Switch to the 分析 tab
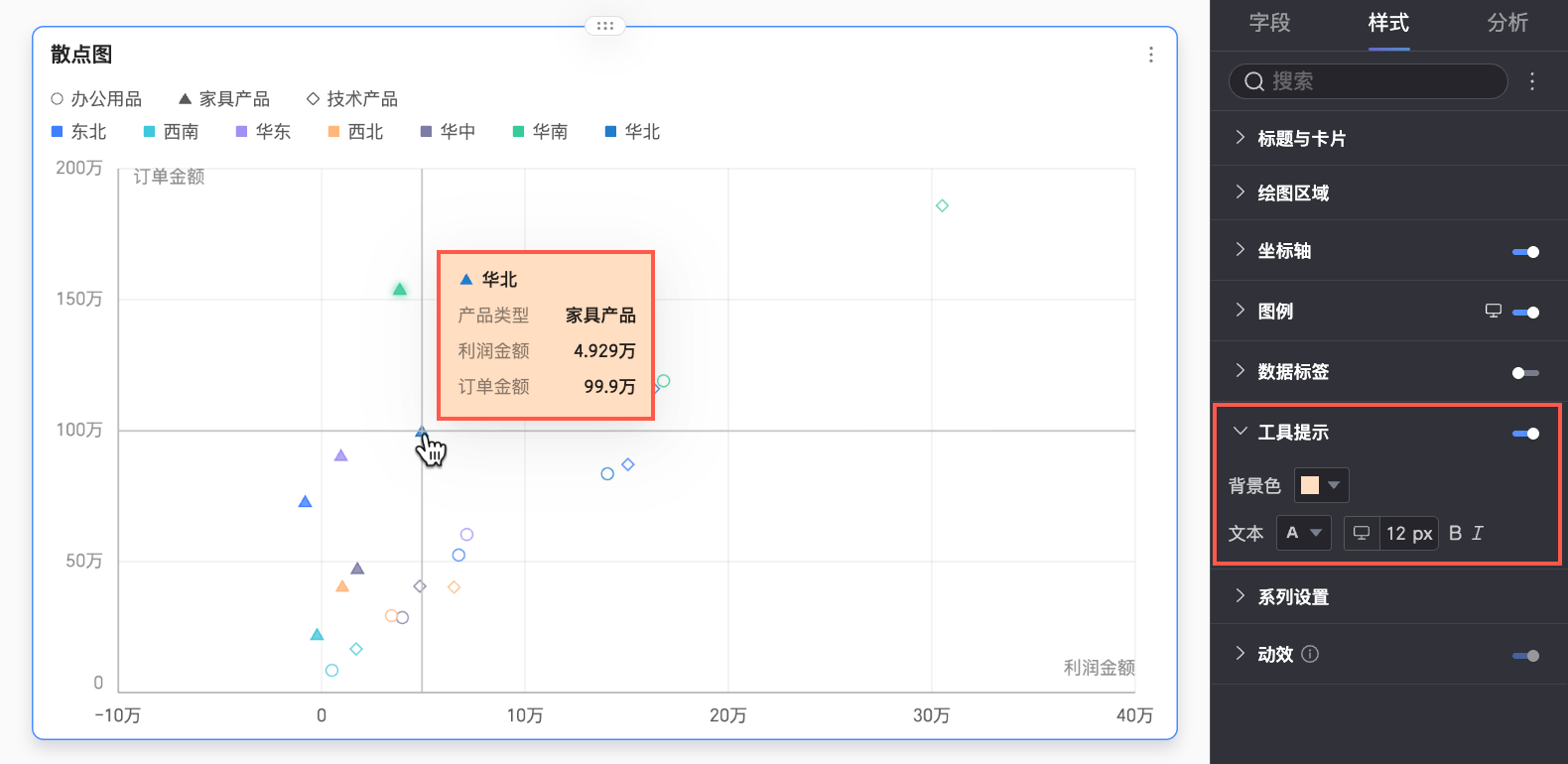Image resolution: width=1568 pixels, height=764 pixels. [x=1507, y=23]
